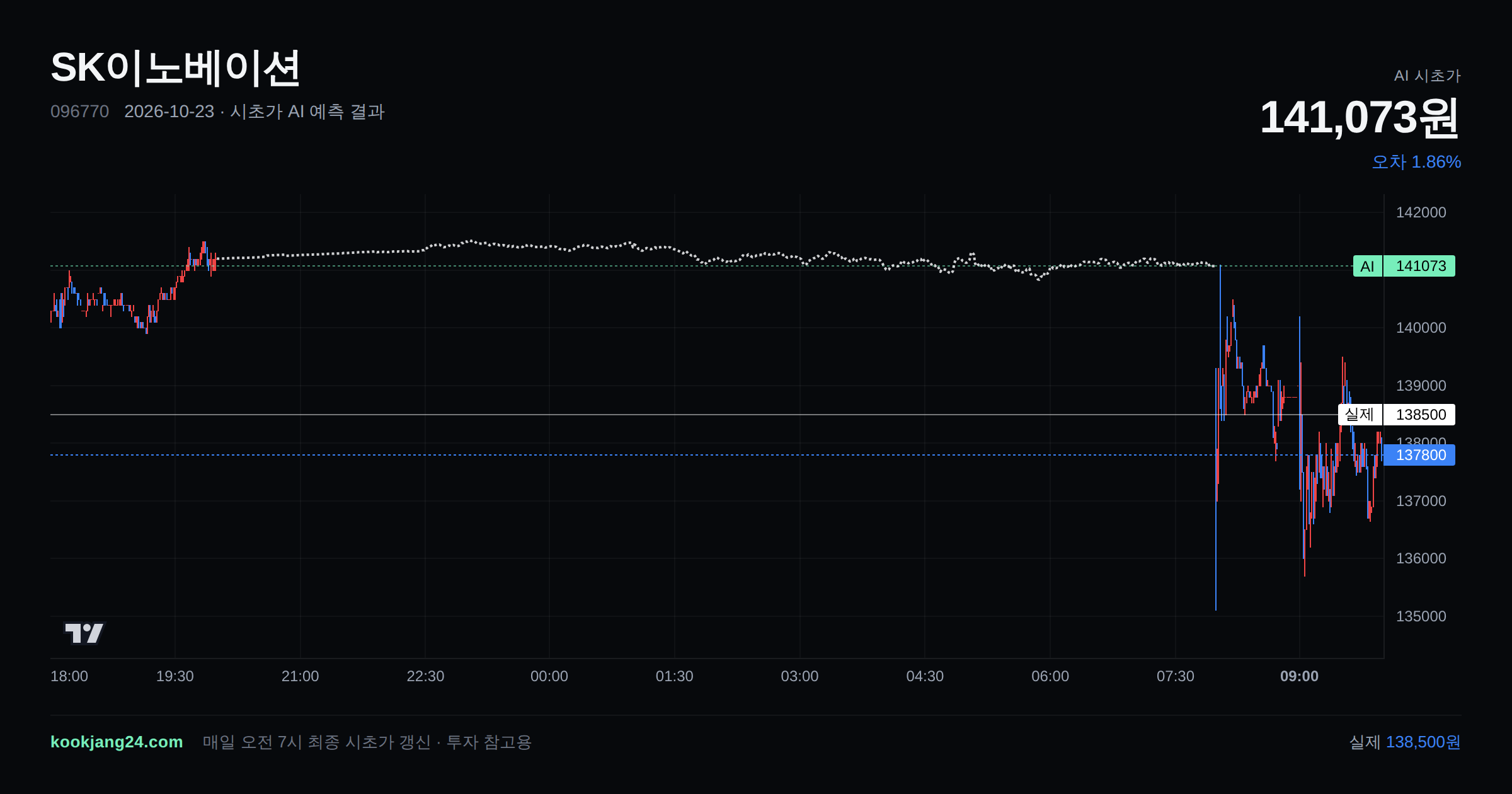Viewport: 1512px width, 794px height.
Task: Click the 136000 price axis label
Action: pos(1421,558)
